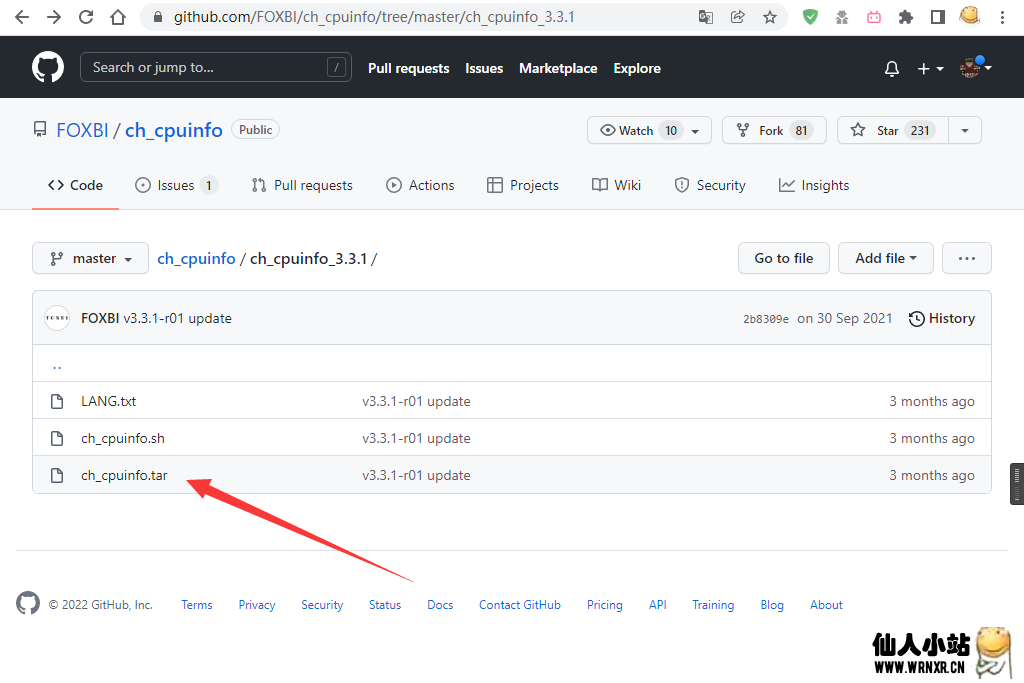Click the address bar URL
Screen dimensions: 1024x683
coord(374,17)
